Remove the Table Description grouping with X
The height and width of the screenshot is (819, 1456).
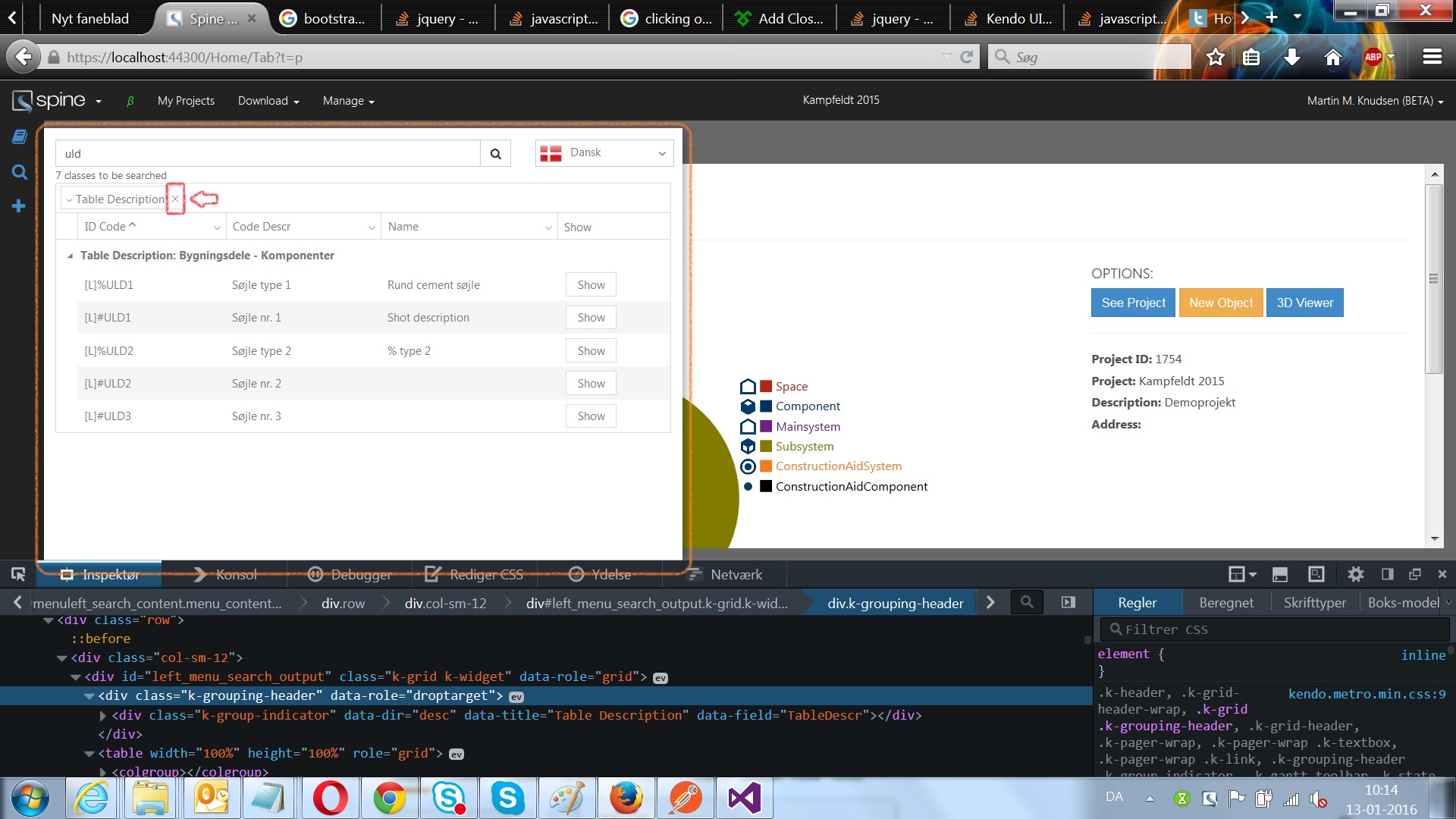click(x=175, y=199)
